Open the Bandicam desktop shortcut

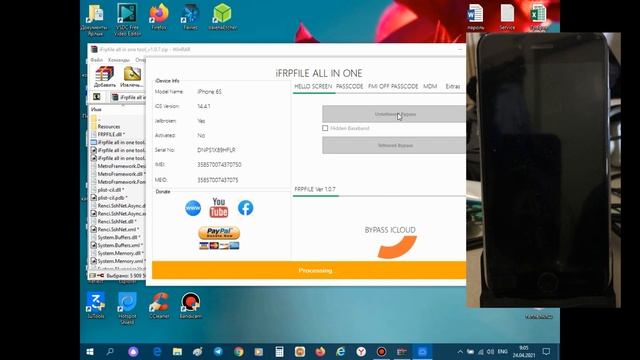tap(191, 304)
